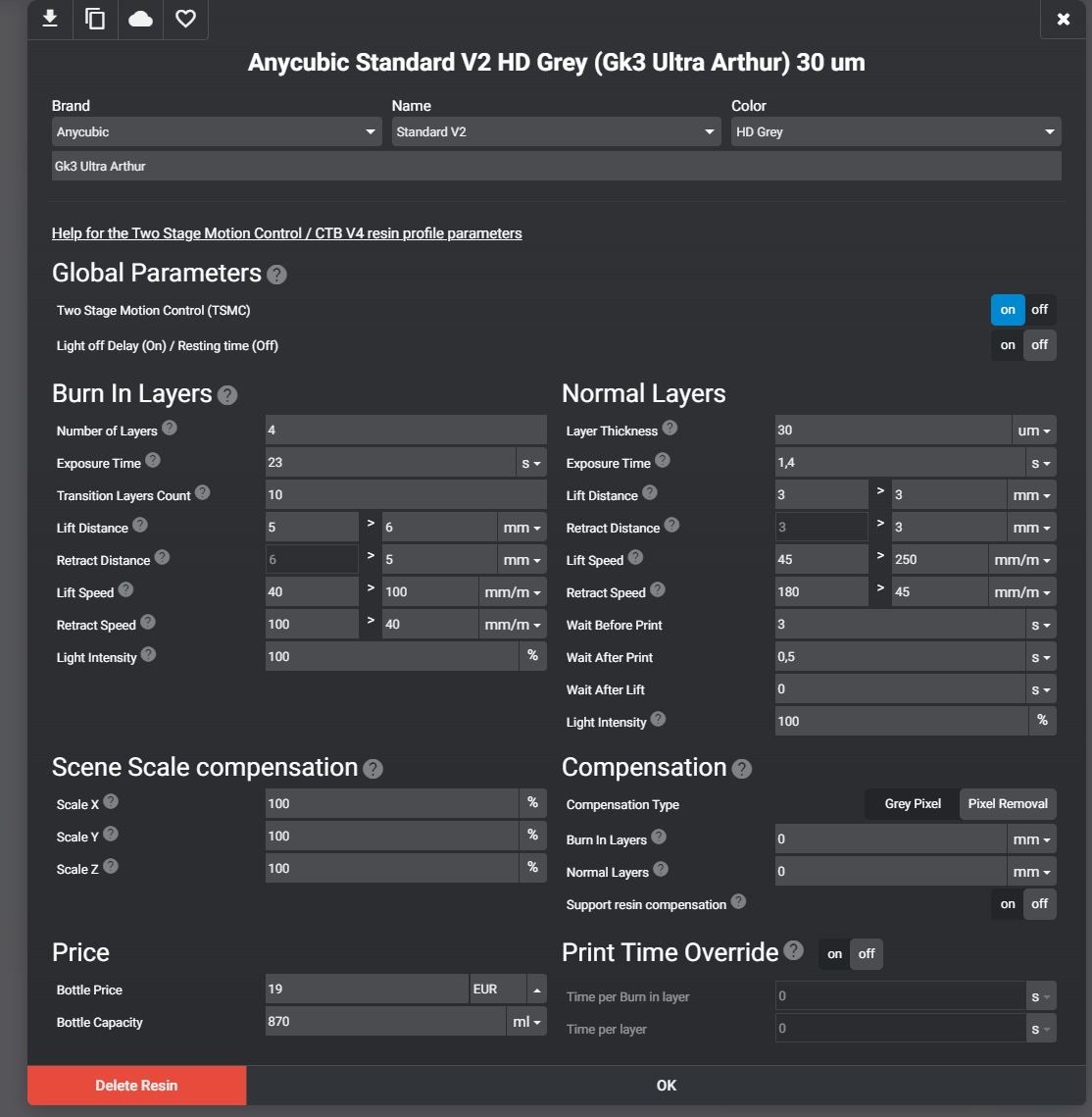Click the Delete Resin button
1092x1117 pixels.
pos(136,1086)
